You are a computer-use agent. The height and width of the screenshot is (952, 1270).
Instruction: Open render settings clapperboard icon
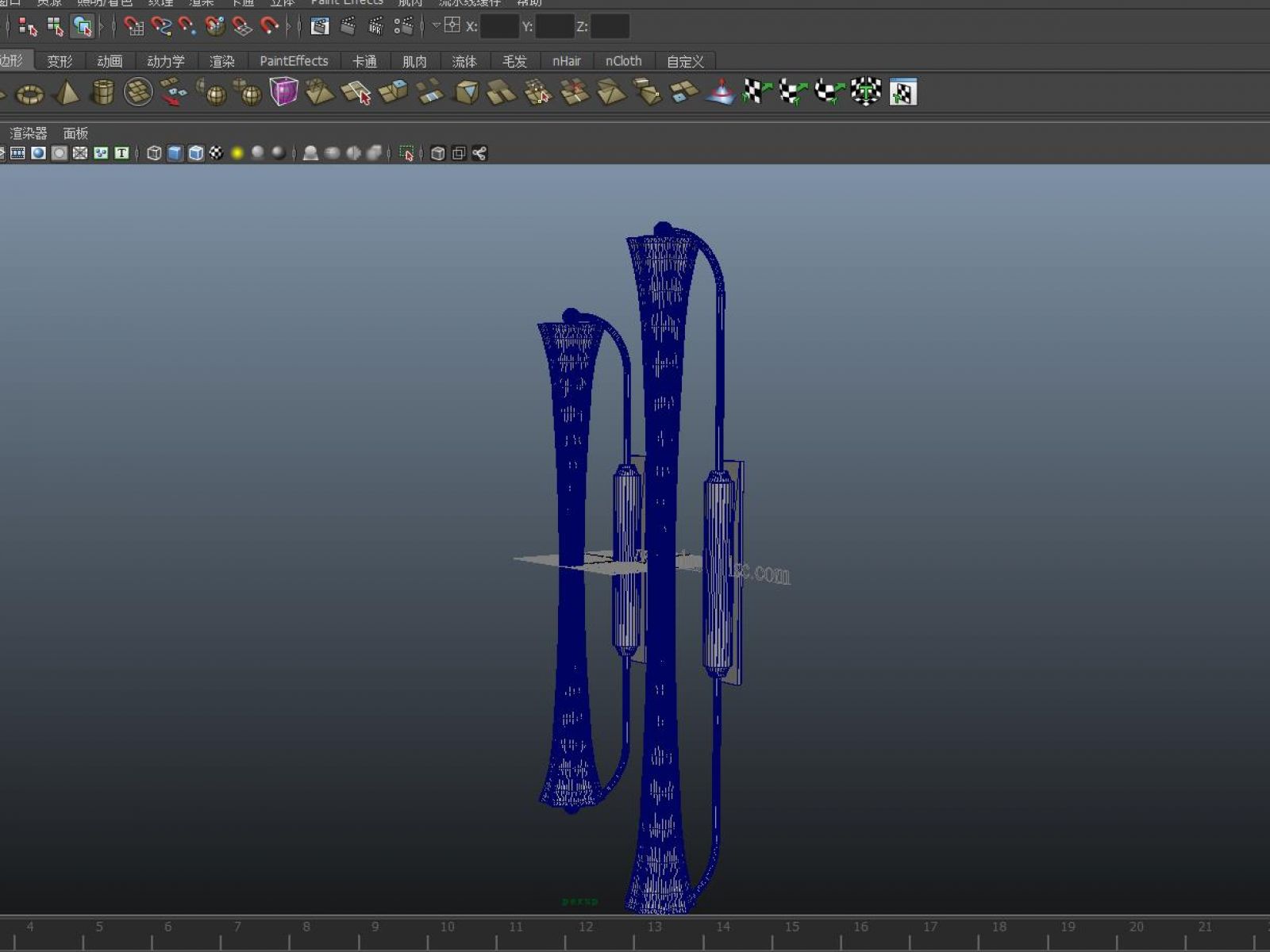point(403,27)
